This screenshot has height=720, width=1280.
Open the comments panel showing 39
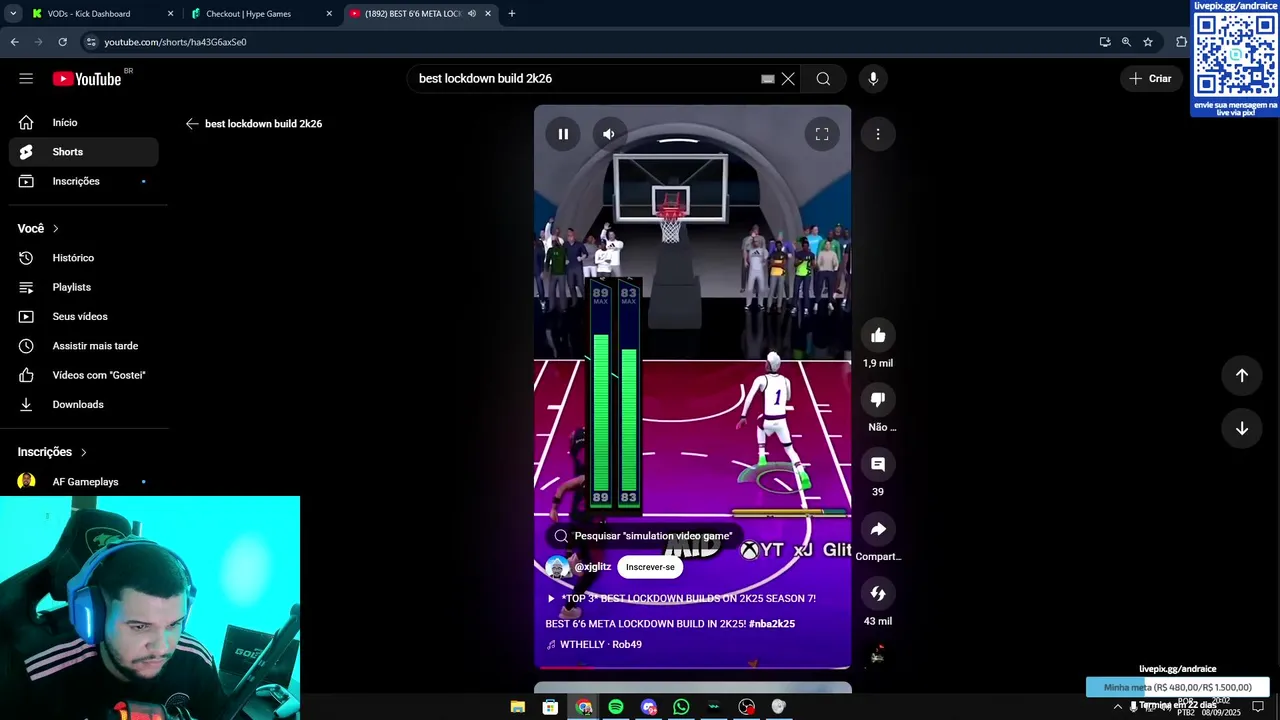878,464
